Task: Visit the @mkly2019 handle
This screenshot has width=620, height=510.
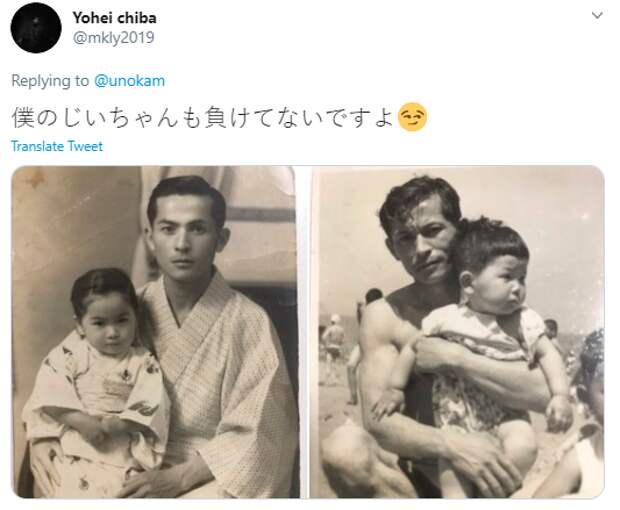Action: point(113,38)
